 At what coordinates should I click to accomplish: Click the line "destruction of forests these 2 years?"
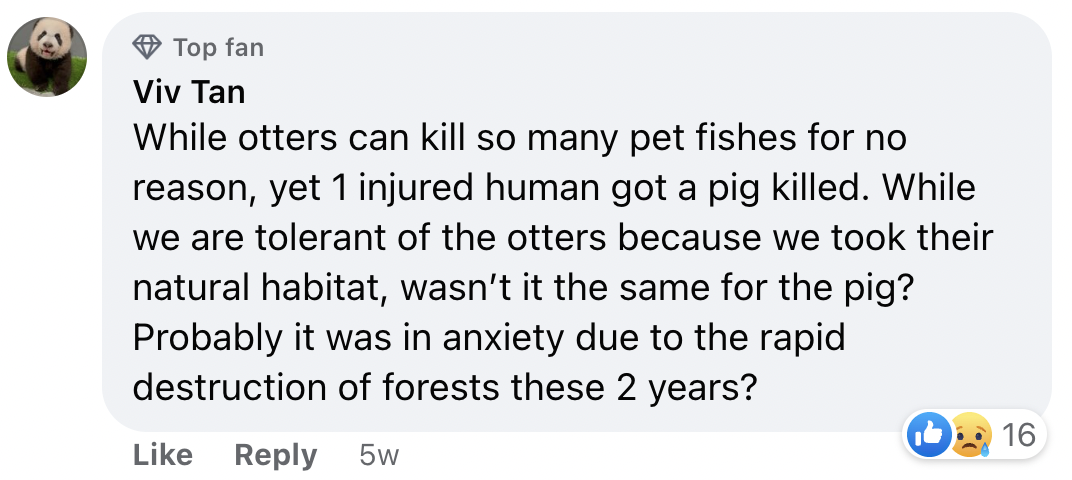tap(445, 388)
